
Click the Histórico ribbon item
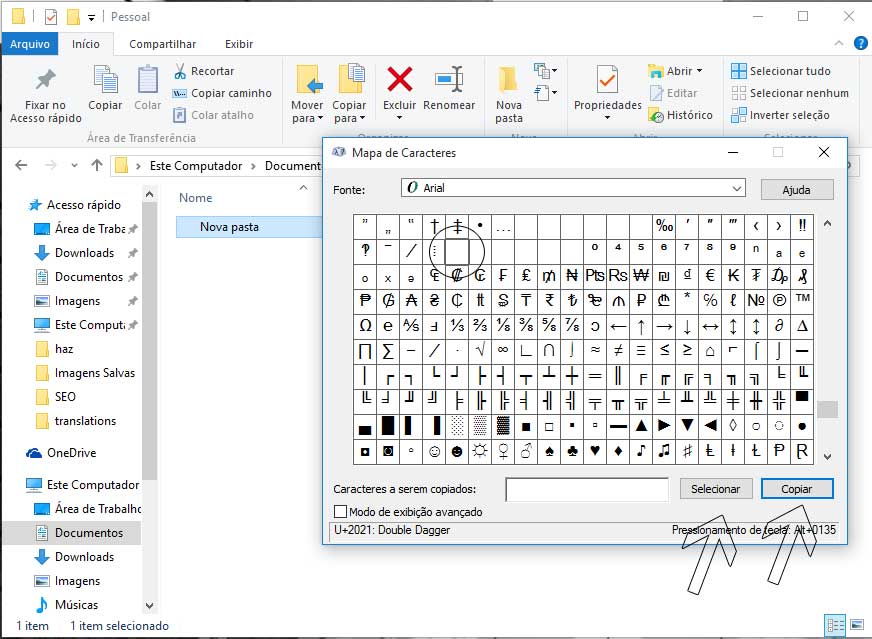[681, 115]
